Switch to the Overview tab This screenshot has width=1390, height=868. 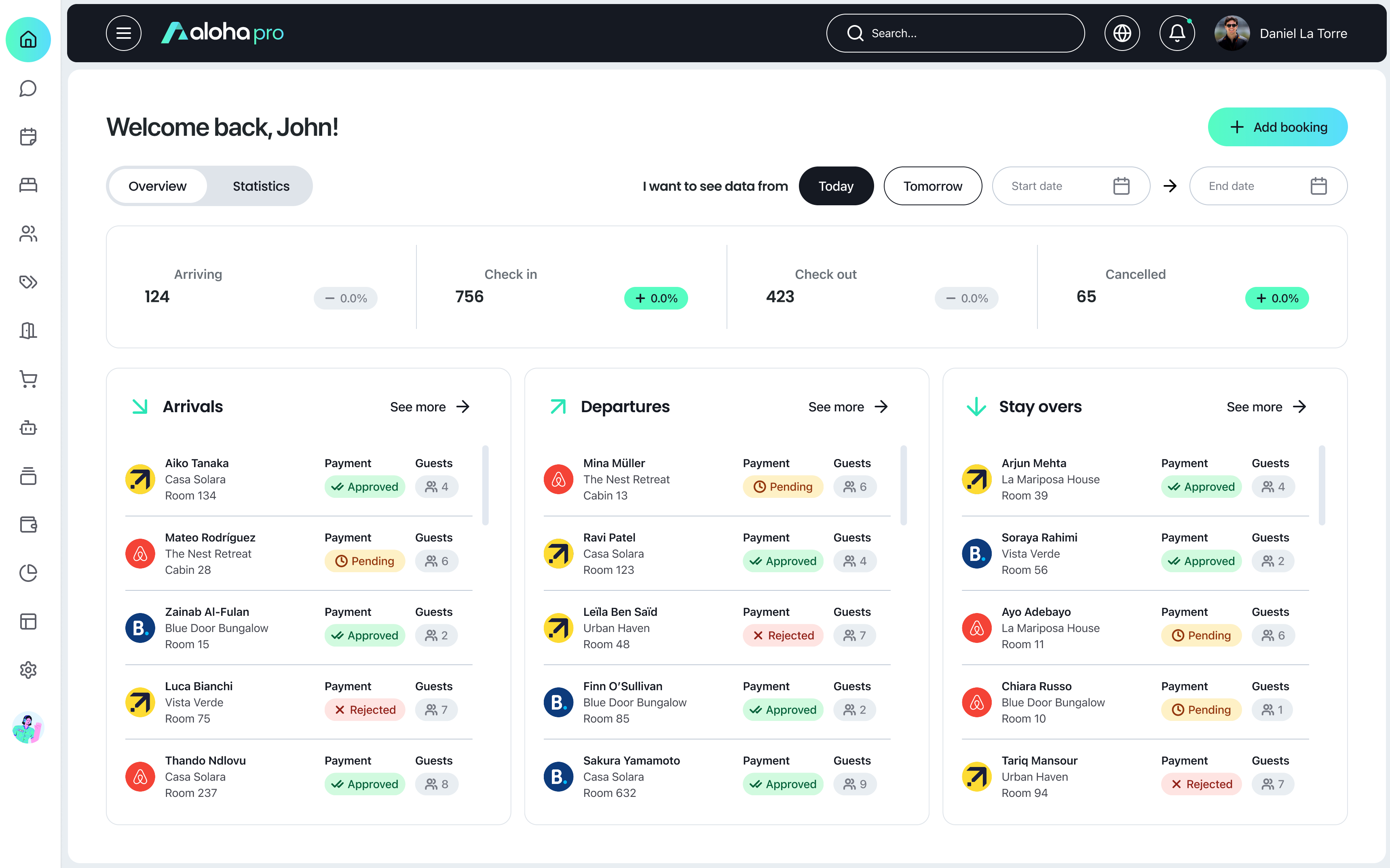(x=157, y=186)
